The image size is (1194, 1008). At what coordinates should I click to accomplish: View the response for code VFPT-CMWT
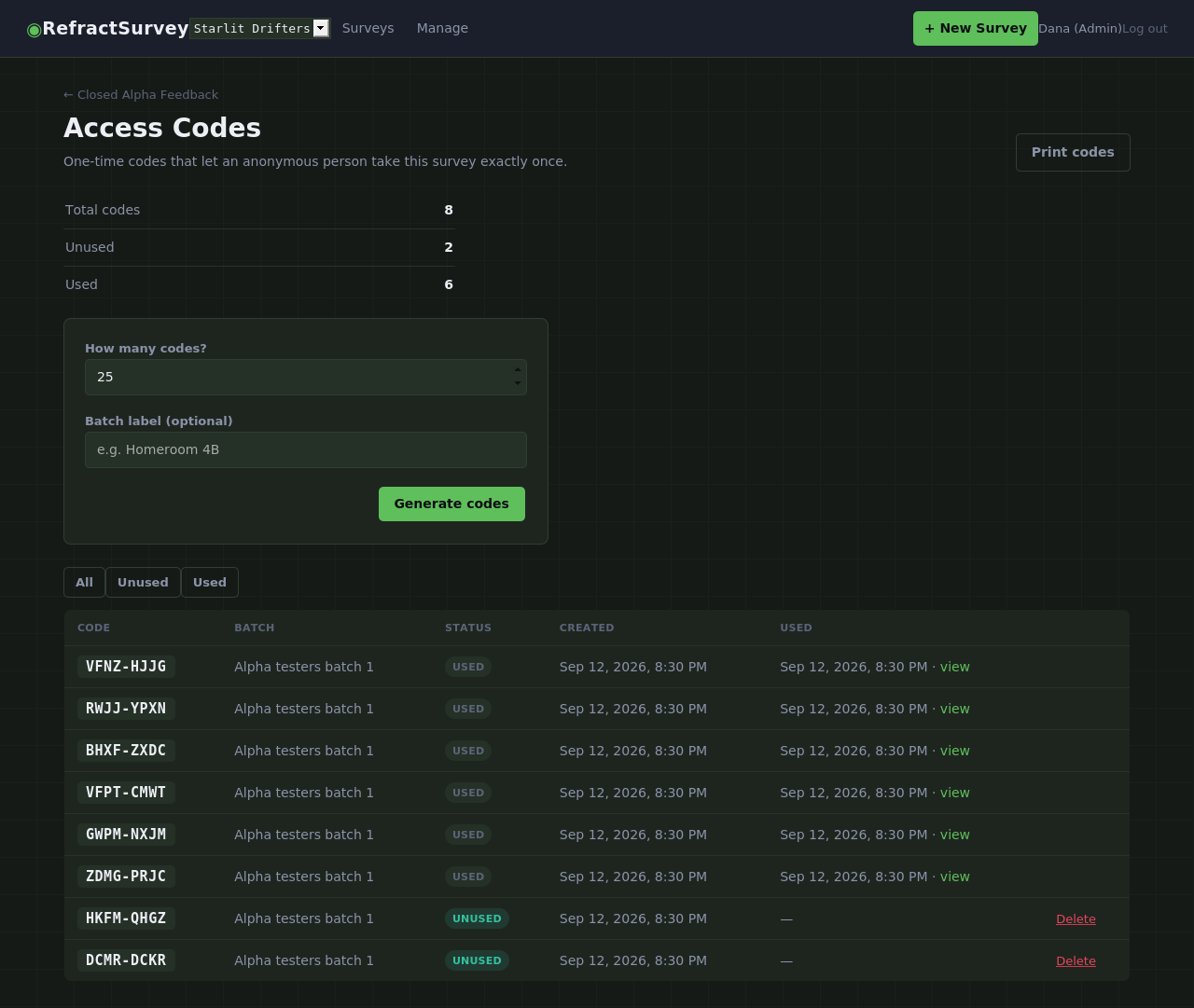954,793
